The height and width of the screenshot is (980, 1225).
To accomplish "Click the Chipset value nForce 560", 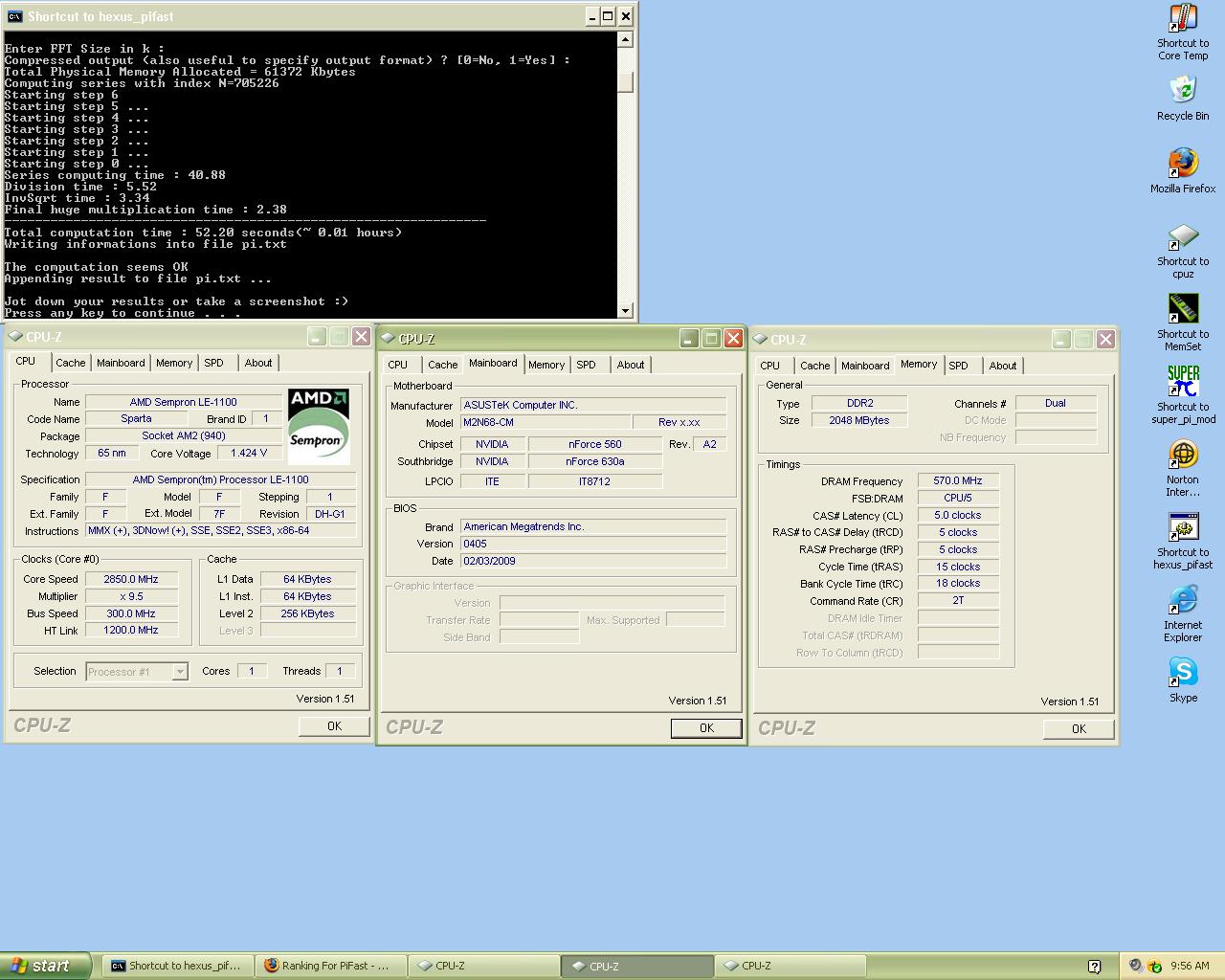I will 595,444.
